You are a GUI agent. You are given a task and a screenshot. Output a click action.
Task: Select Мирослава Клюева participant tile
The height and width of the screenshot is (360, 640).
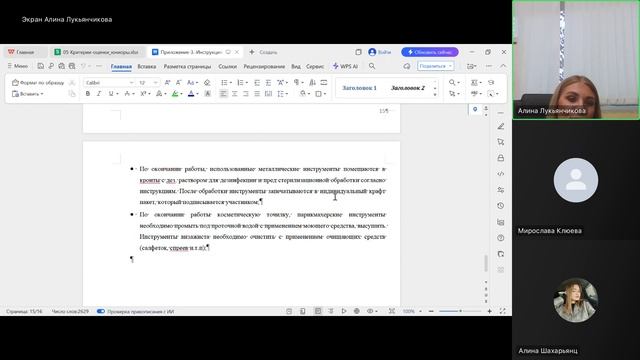click(576, 180)
